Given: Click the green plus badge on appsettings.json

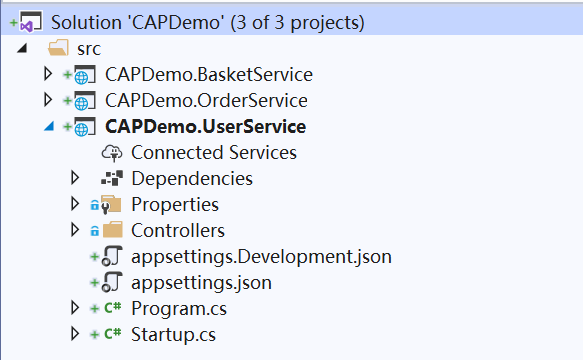Looking at the screenshot, I should pos(95,282).
